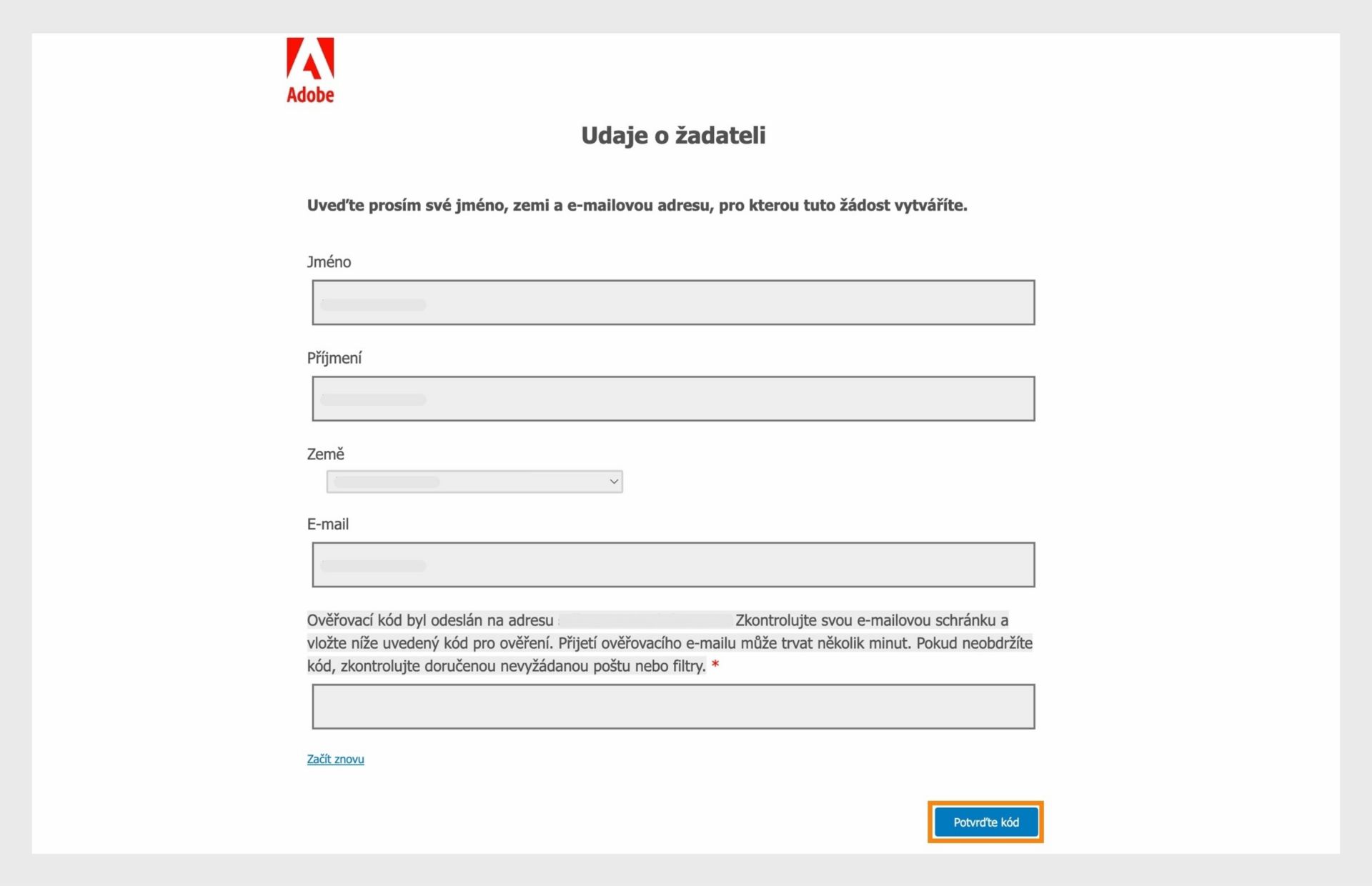
Task: Click the red Adobe logo icon
Action: 310,58
